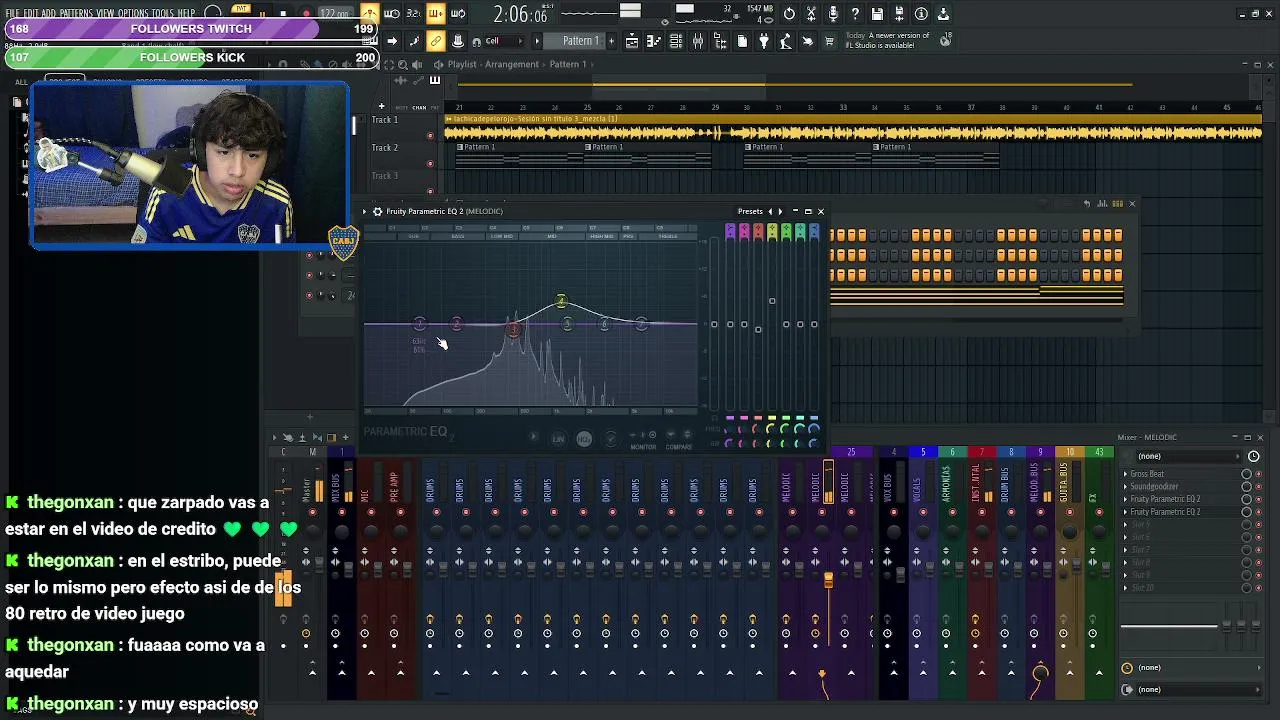
Task: Select next preset arrow in Parametric EQ 2
Action: tap(781, 211)
